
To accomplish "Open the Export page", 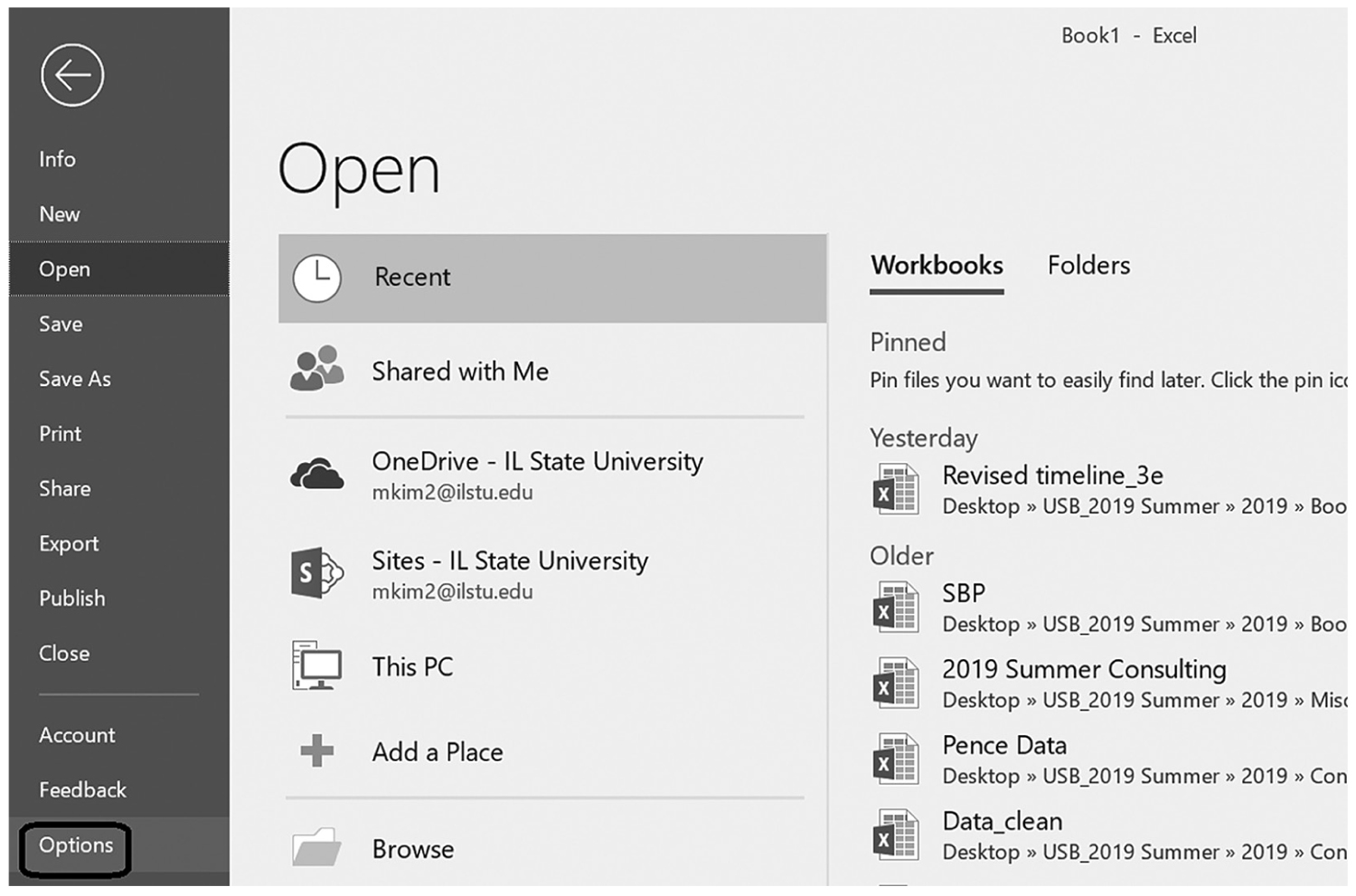I will (118, 544).
